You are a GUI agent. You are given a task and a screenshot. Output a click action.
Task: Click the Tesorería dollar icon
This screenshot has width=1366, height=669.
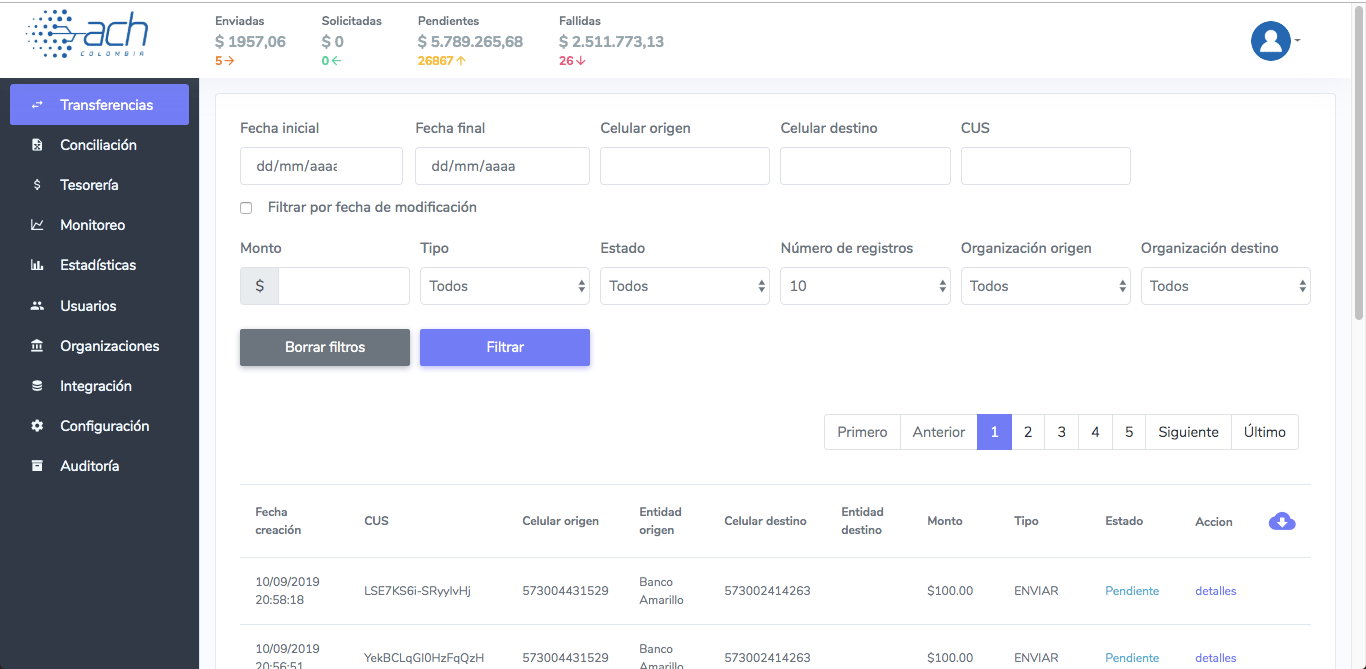tap(37, 185)
